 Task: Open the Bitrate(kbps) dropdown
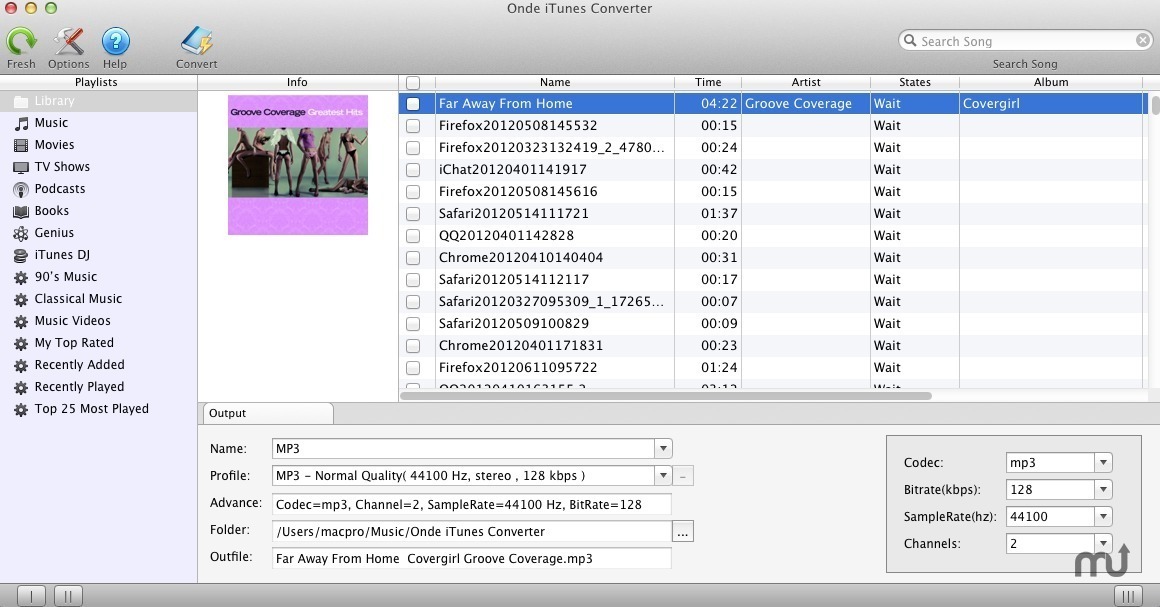pyautogui.click(x=1102, y=490)
